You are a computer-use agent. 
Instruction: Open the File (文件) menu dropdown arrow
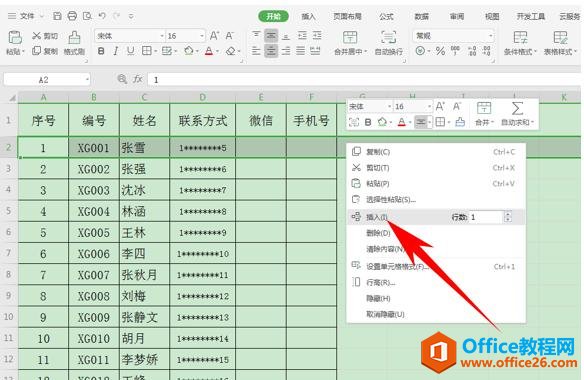[41, 16]
